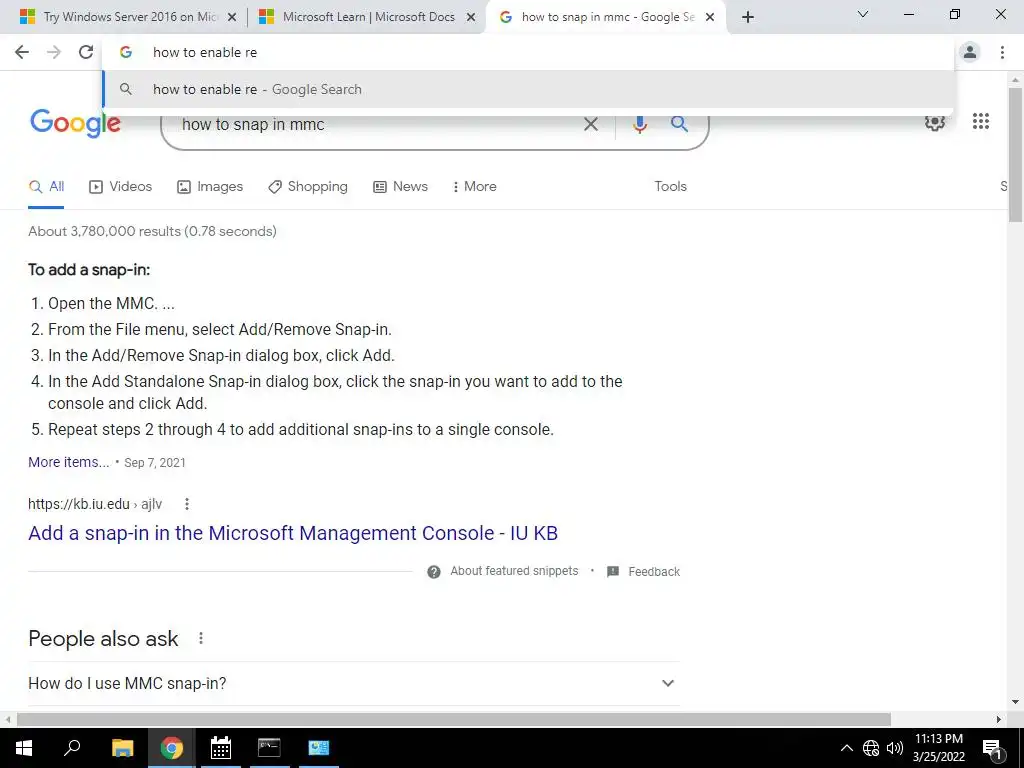Screen dimensions: 1024x768
Task: Click About featured snippets text link
Action: tap(514, 571)
